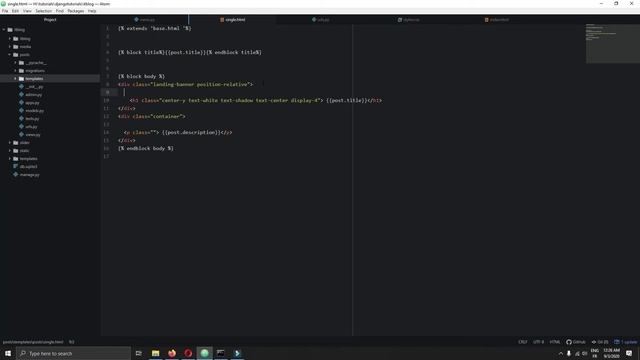Open Firefox from the taskbar
This screenshot has height=360, width=640.
(x=172, y=353)
